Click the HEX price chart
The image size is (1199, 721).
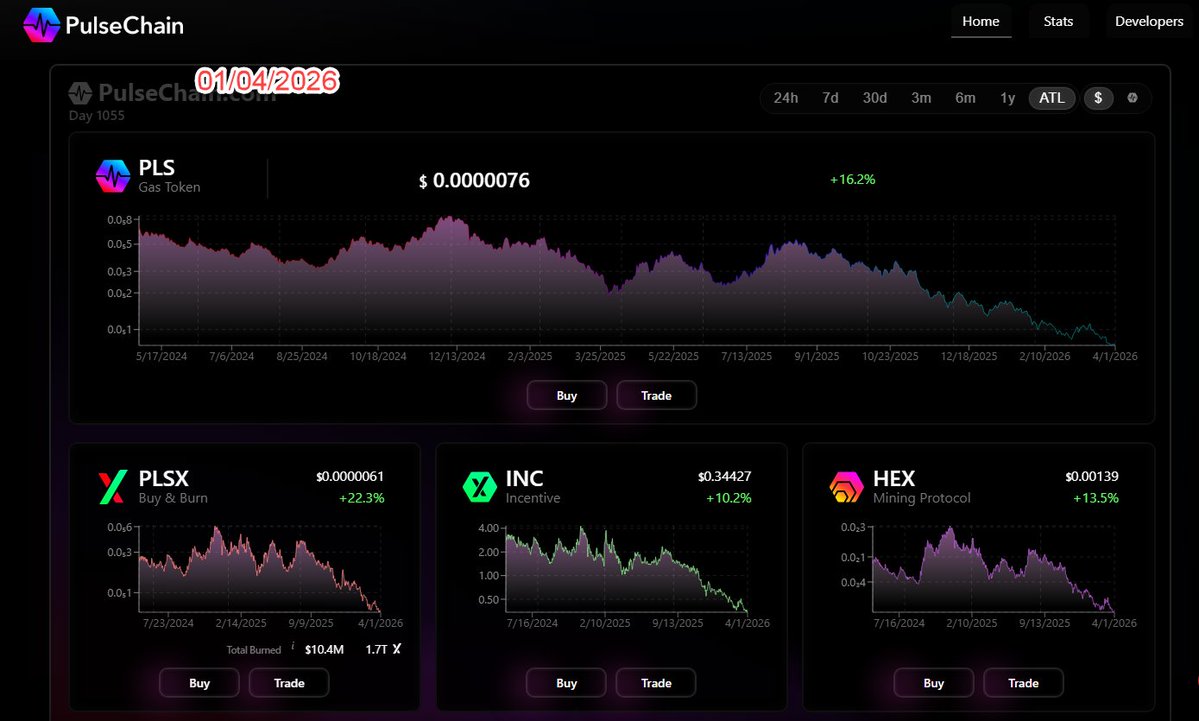pyautogui.click(x=993, y=568)
